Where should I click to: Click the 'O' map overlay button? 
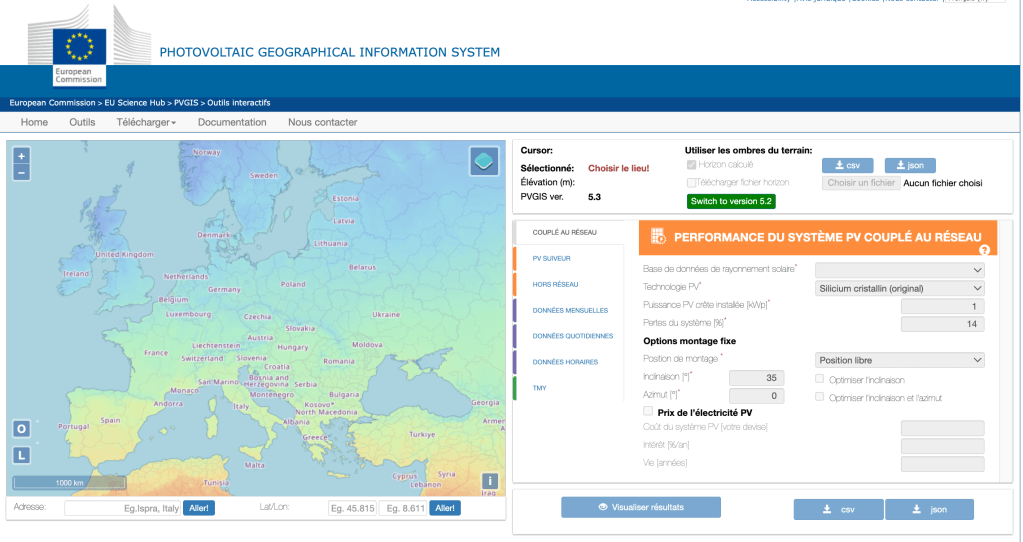coord(21,429)
